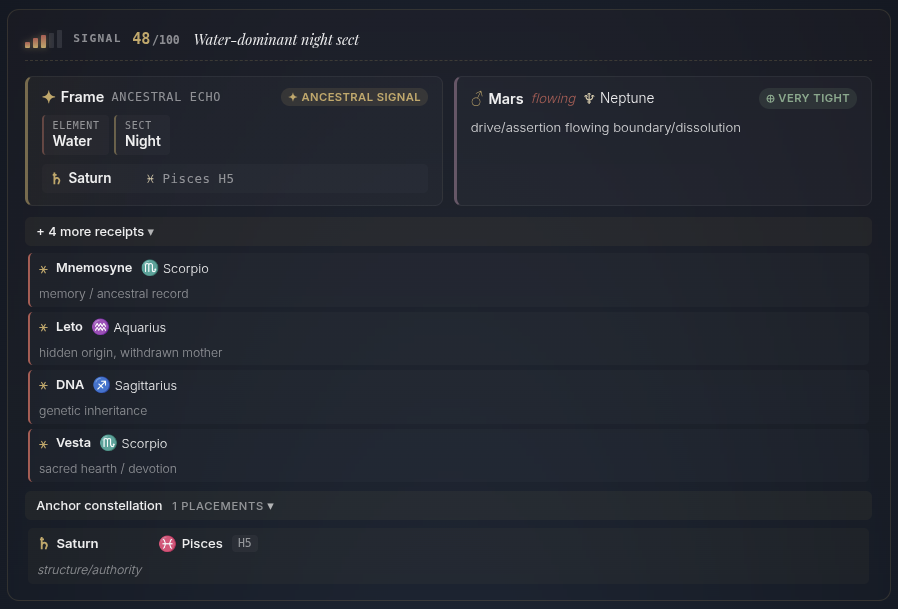Click the signal score 48/100
Image resolution: width=898 pixels, height=609 pixels.
pyautogui.click(x=156, y=39)
